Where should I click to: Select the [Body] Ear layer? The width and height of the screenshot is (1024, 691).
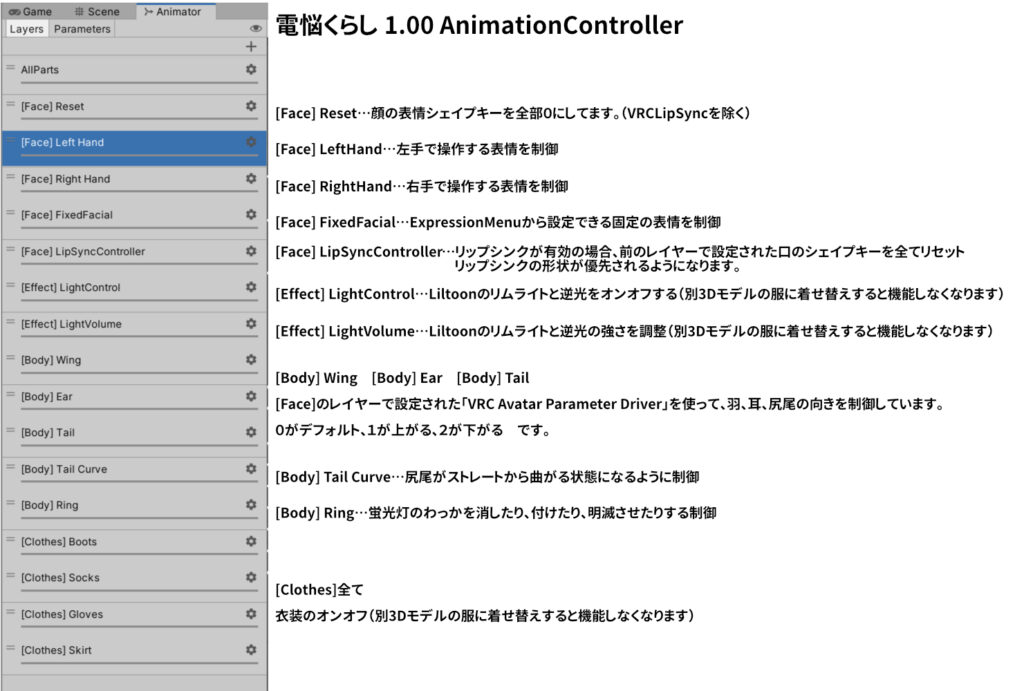click(x=134, y=400)
